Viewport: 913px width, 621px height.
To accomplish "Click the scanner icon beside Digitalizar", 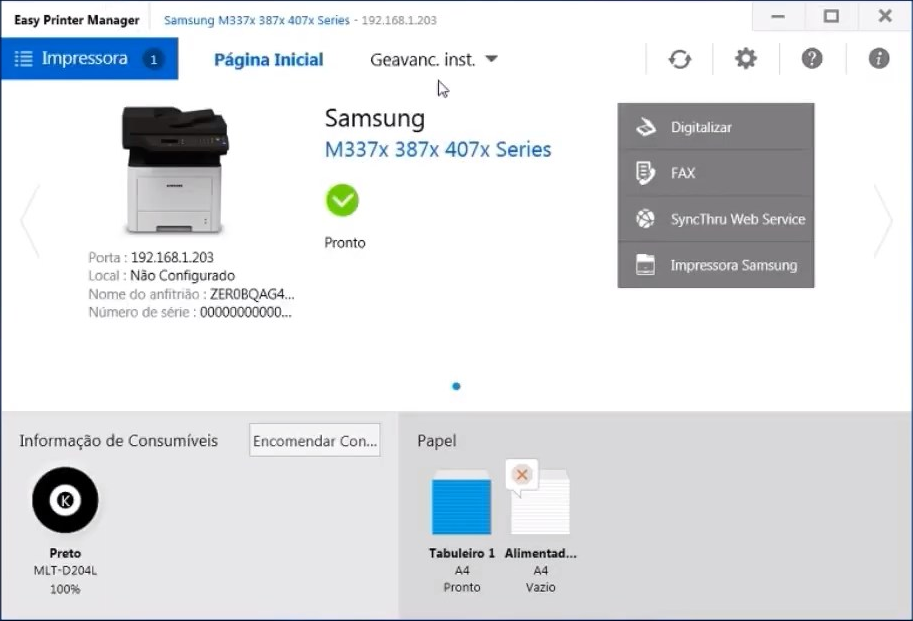I will click(x=645, y=127).
